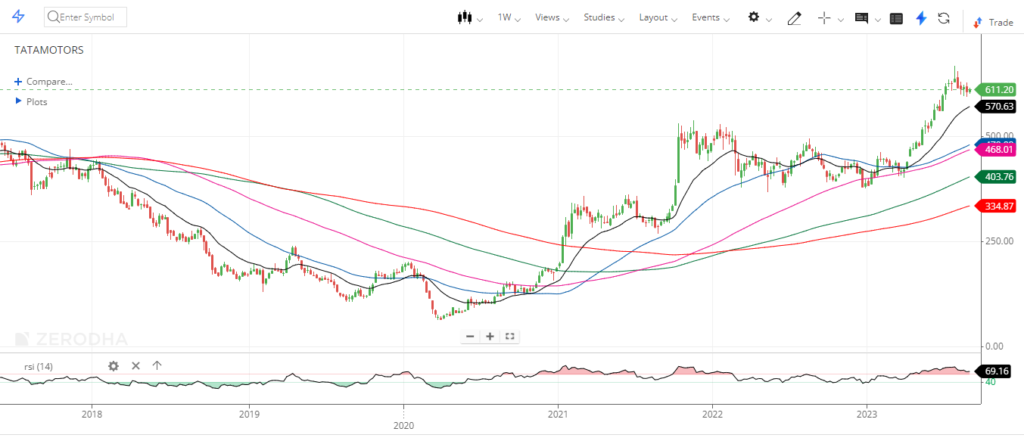Click the ChartIQ lightning logo icon
The width and height of the screenshot is (1024, 441).
point(18,17)
